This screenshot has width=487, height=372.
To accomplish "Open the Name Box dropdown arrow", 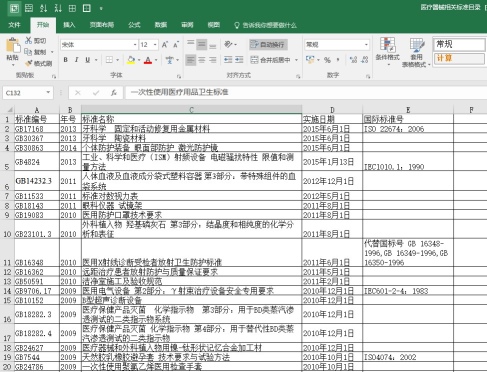I will click(x=48, y=93).
